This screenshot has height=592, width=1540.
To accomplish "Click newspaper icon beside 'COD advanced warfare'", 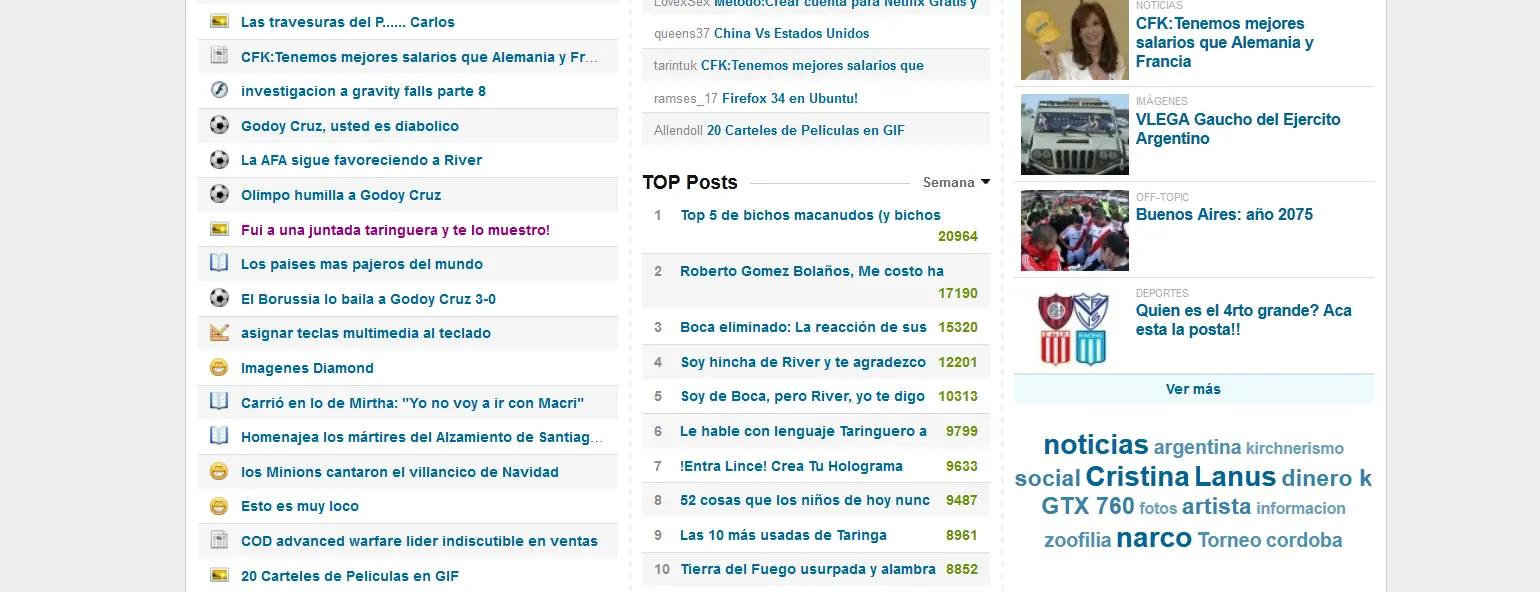I will (219, 540).
